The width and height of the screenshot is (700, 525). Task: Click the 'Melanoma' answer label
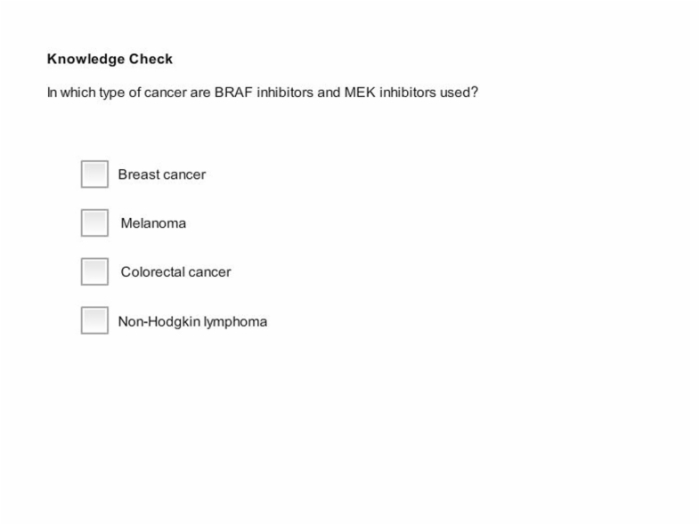pyautogui.click(x=153, y=223)
